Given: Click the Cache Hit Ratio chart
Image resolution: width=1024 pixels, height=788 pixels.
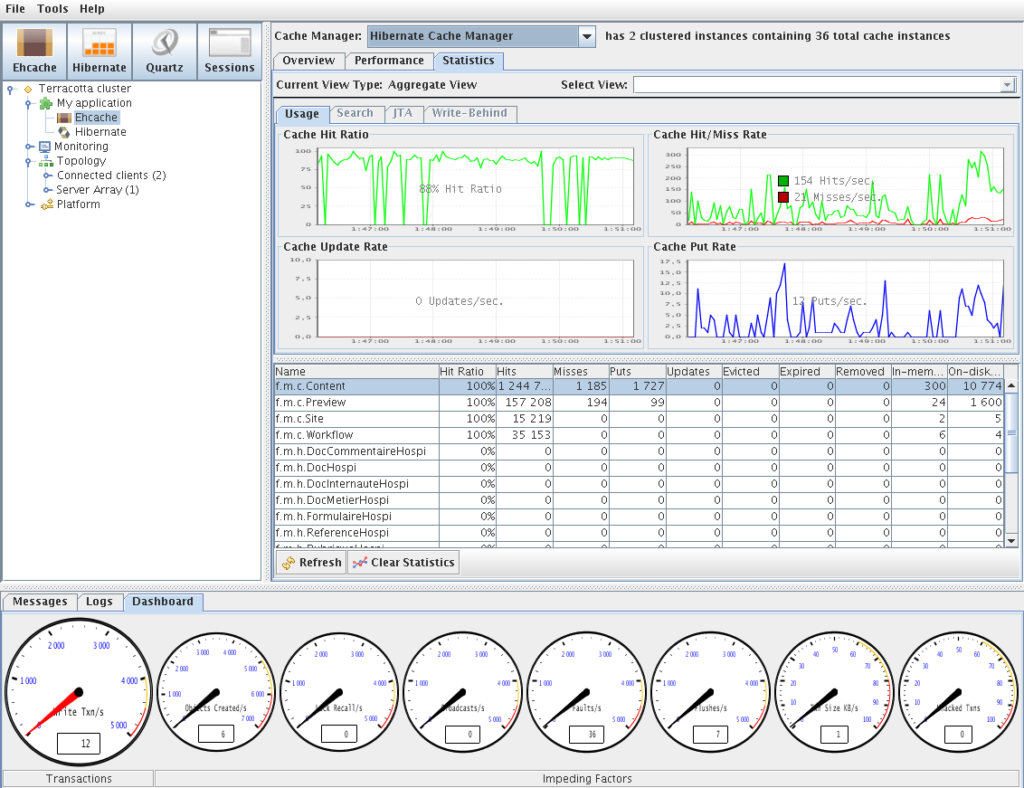Looking at the screenshot, I should pos(475,187).
